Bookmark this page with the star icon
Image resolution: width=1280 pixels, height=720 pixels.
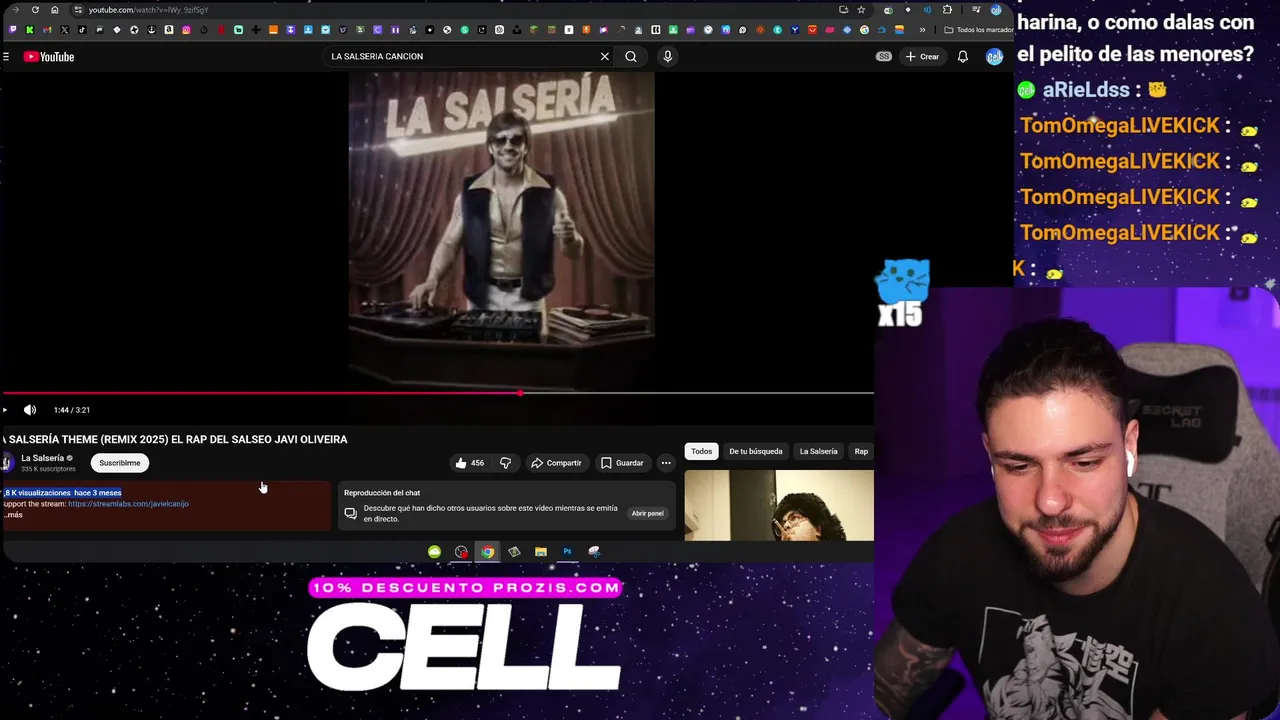(x=861, y=10)
